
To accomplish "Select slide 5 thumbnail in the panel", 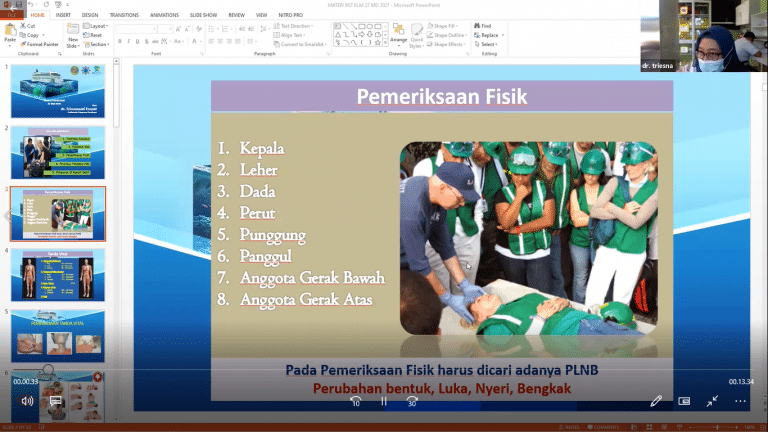I will click(58, 336).
